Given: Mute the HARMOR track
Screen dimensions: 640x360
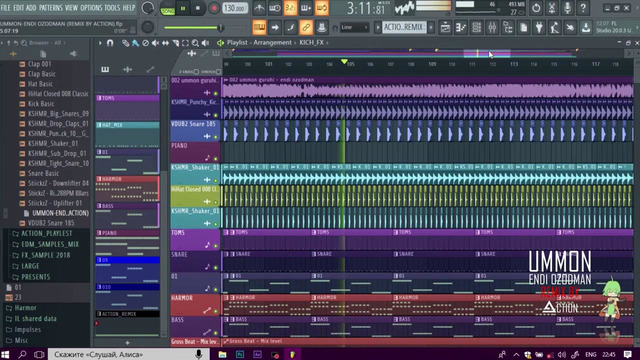Looking at the screenshot, I should click(216, 311).
